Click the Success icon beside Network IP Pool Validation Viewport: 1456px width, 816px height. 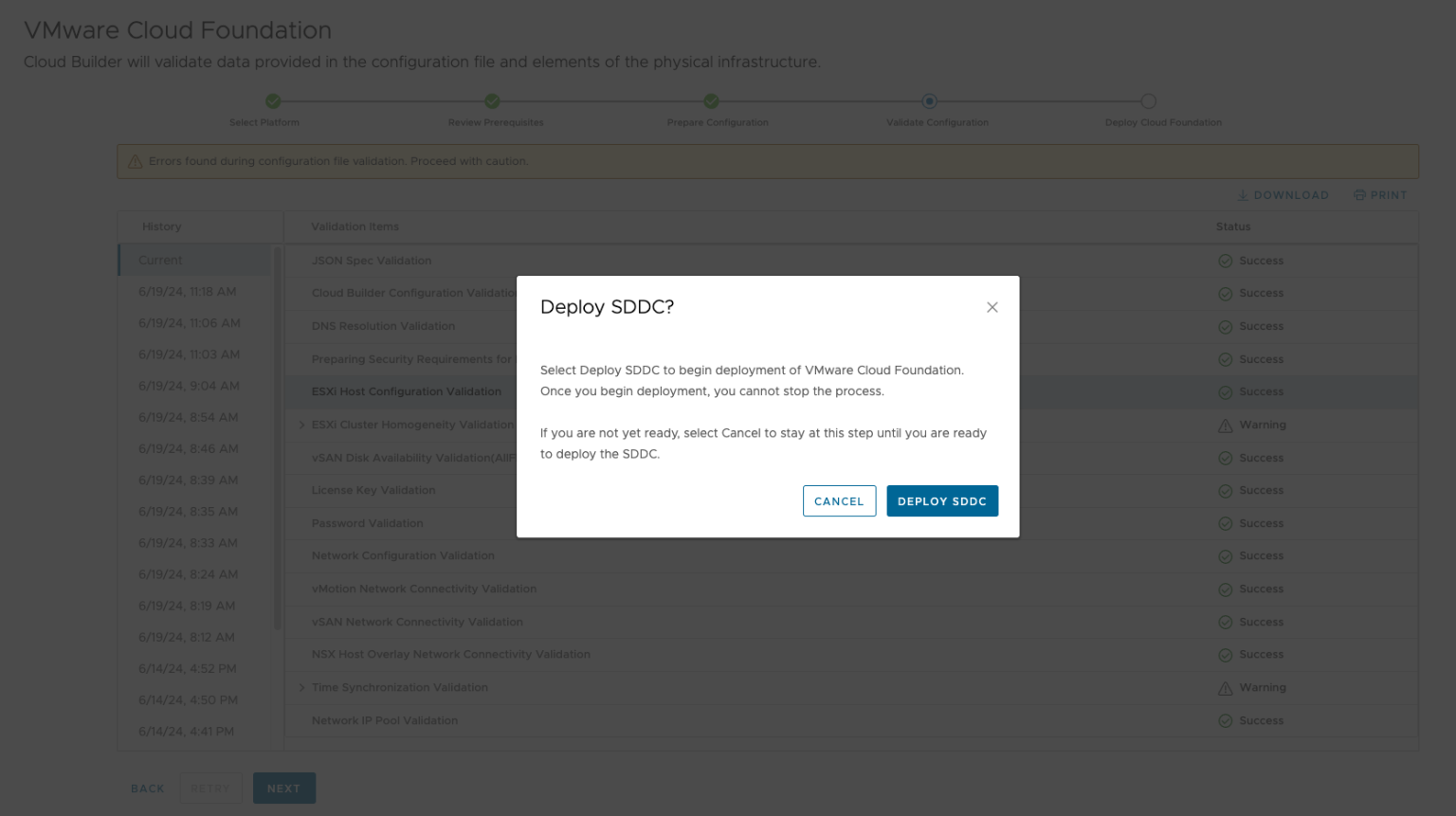click(x=1224, y=720)
